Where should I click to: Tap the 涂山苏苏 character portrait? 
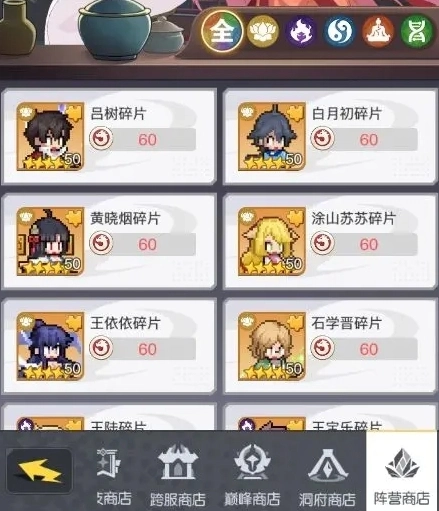coord(272,241)
